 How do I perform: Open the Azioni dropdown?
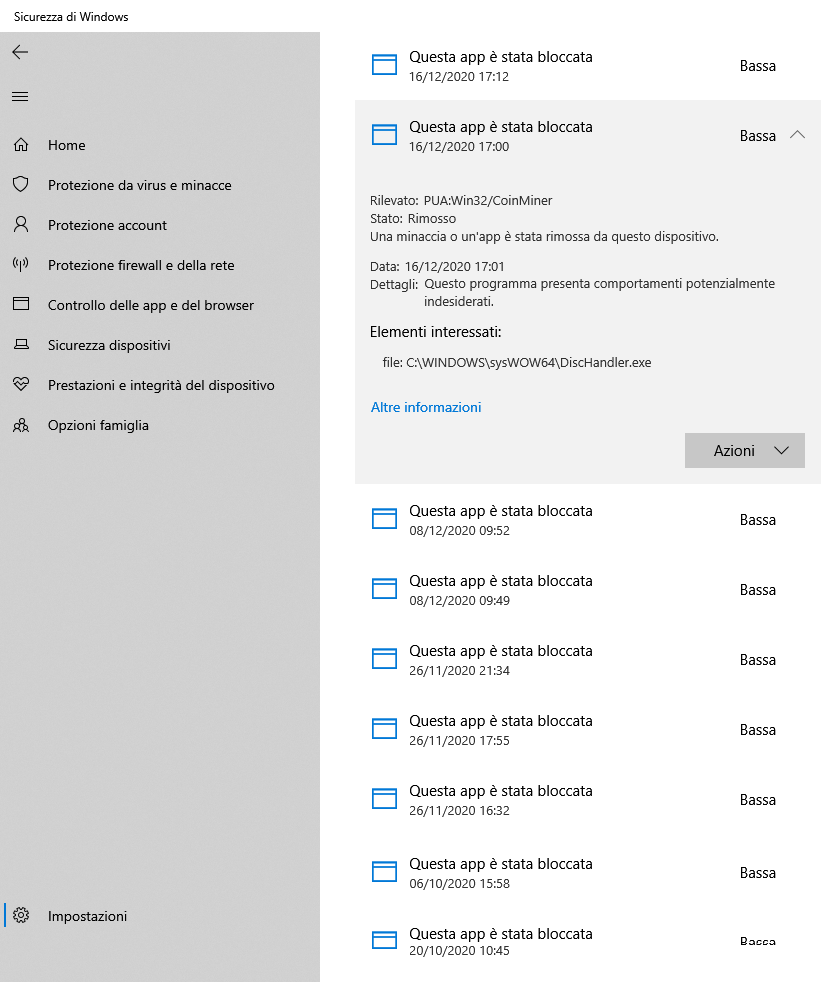(745, 450)
